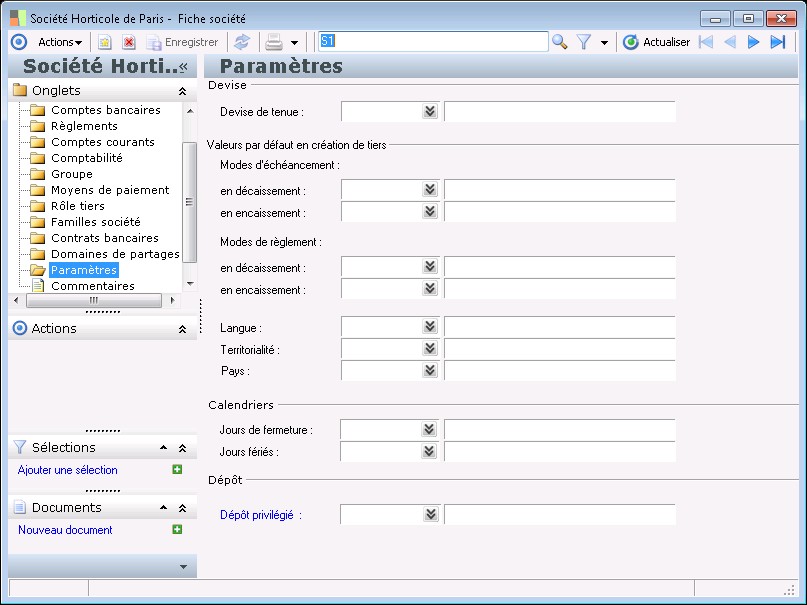
Task: Click the Documents up triangle
Action: (x=163, y=508)
